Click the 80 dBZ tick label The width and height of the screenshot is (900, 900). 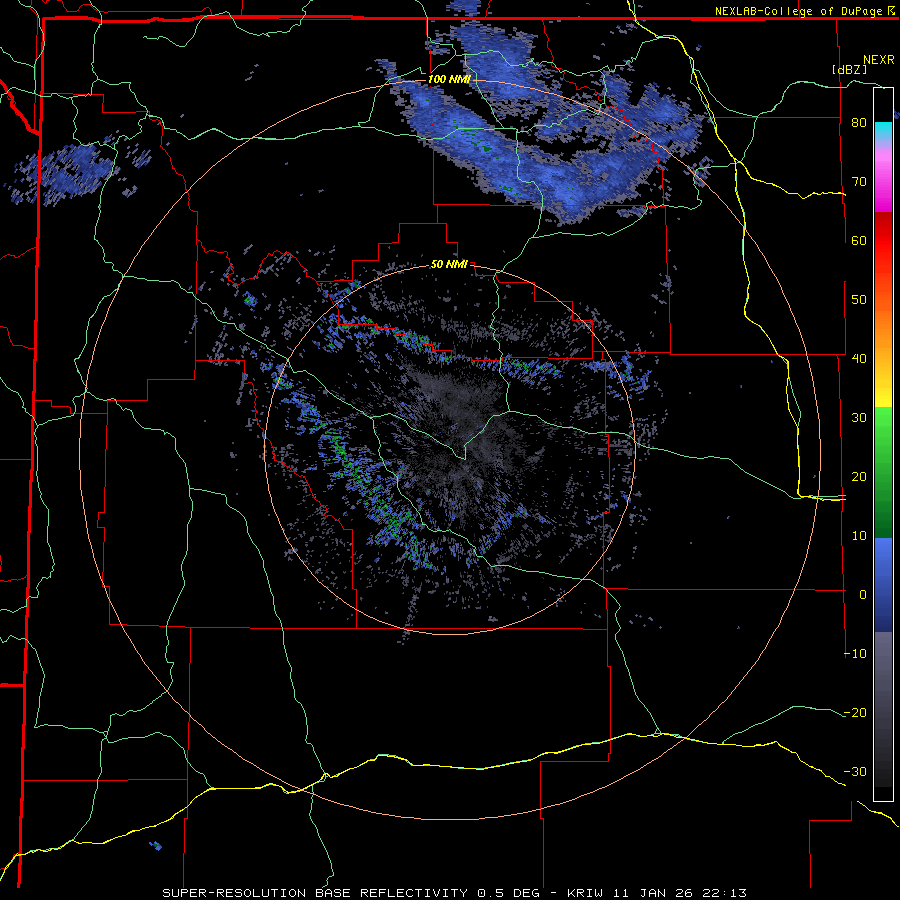859,122
